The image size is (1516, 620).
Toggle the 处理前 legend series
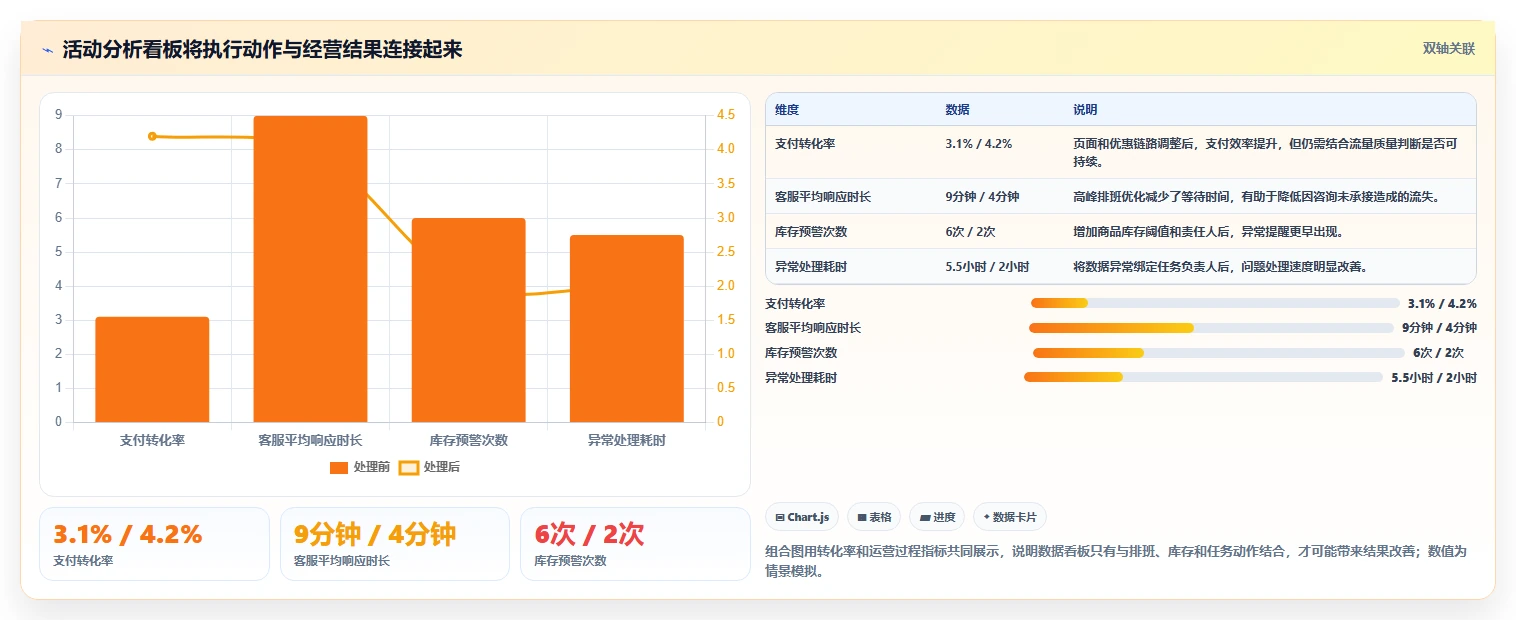pyautogui.click(x=359, y=467)
